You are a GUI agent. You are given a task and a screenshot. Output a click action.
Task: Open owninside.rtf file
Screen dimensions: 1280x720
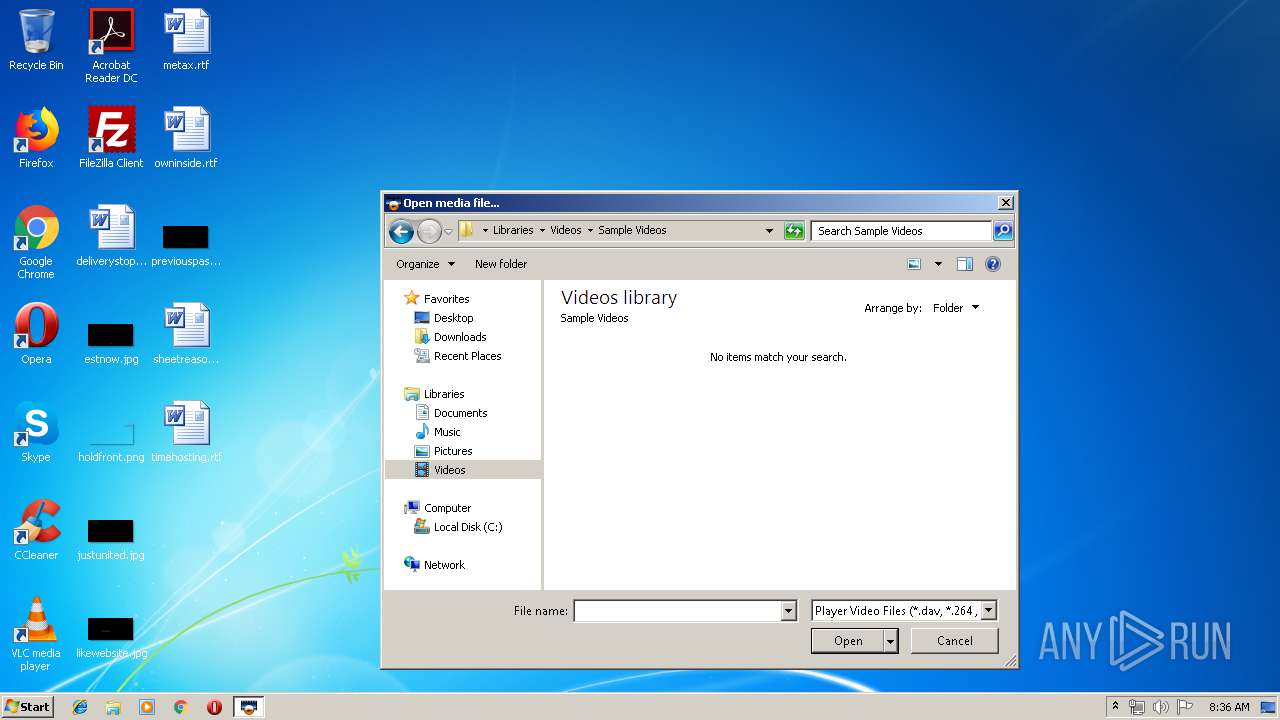pyautogui.click(x=186, y=138)
